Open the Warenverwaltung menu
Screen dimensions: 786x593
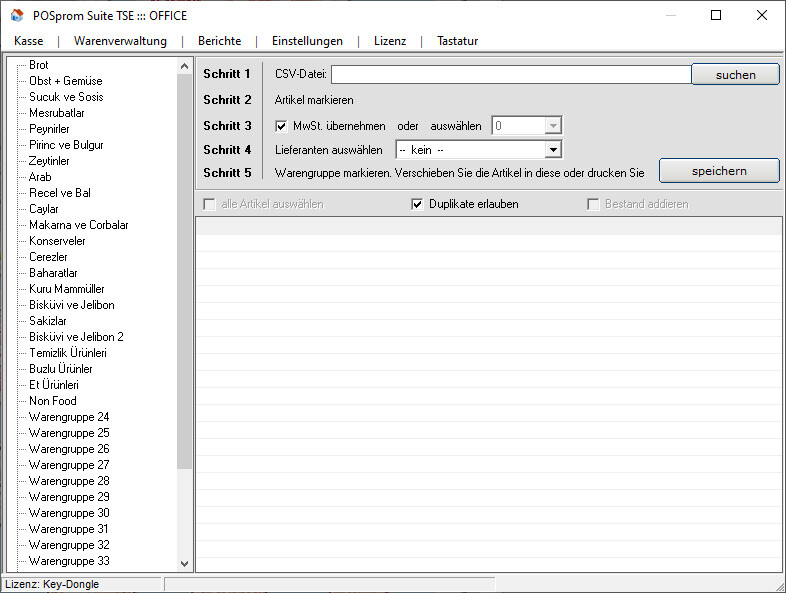pyautogui.click(x=120, y=41)
